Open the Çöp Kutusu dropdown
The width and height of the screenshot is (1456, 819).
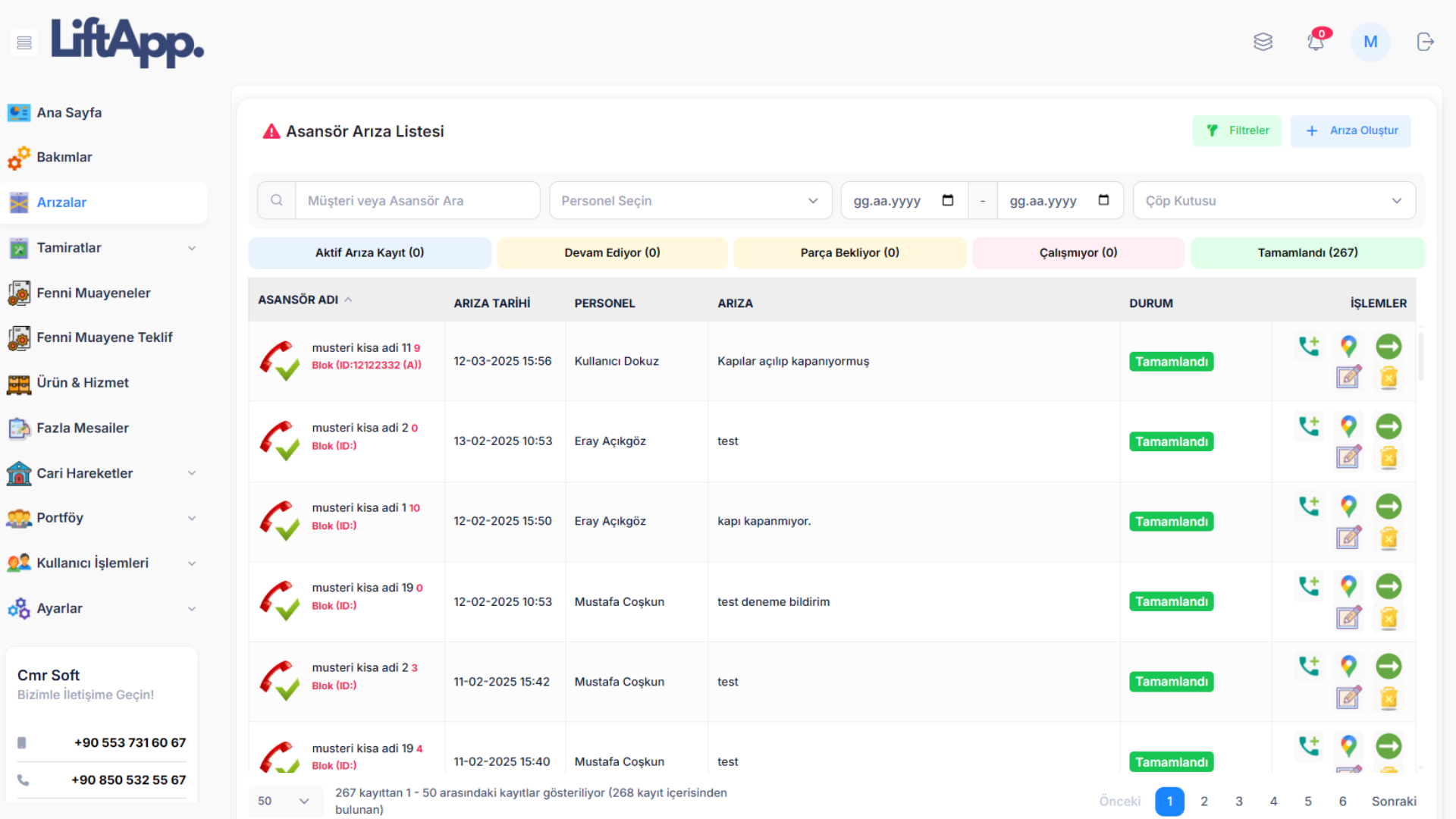click(x=1274, y=200)
